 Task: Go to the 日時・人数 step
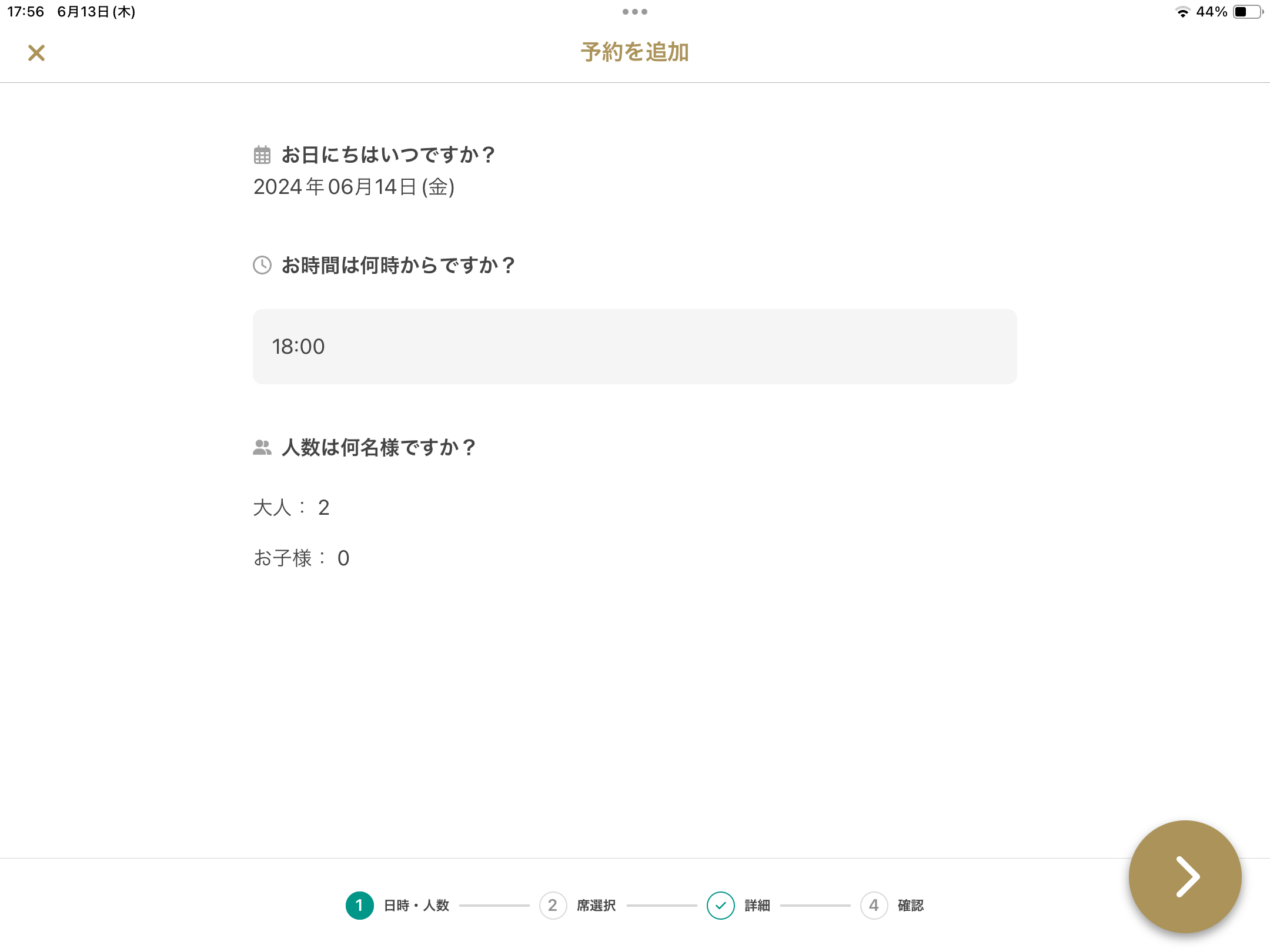(x=416, y=906)
